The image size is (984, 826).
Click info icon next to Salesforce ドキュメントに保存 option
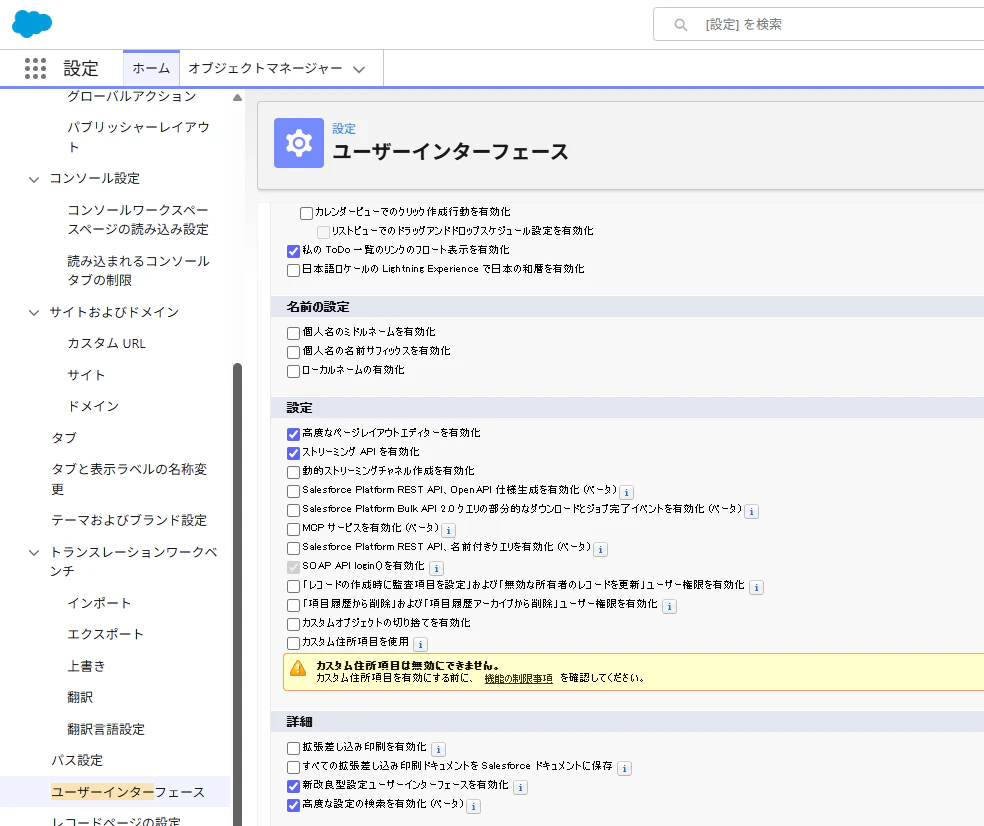[624, 768]
